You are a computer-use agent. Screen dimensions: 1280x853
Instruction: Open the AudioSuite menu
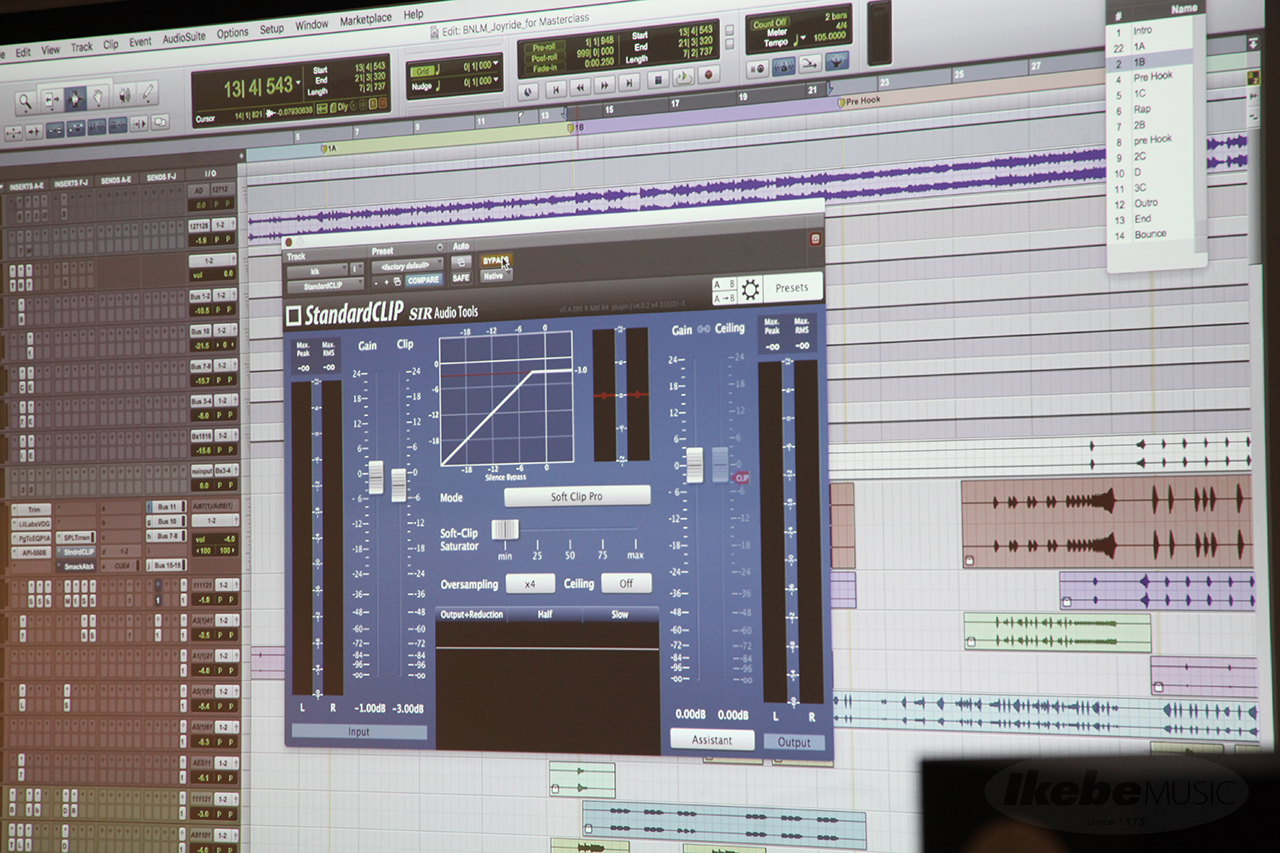[184, 33]
